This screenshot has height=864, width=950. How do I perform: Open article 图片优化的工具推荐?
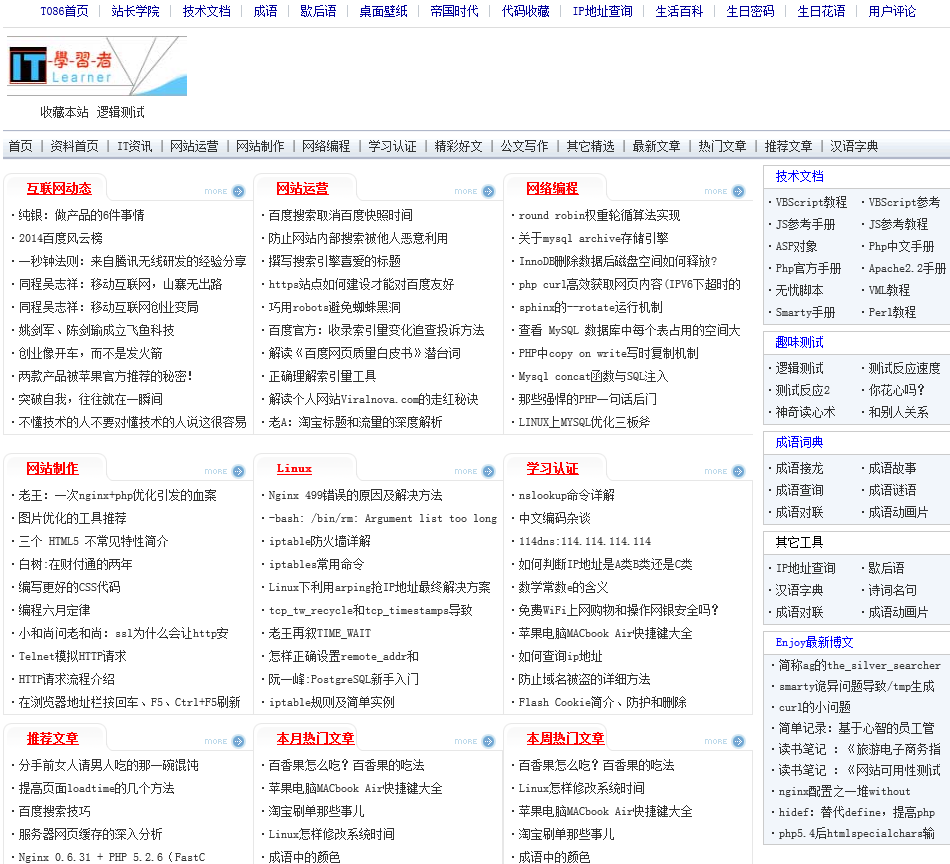[72, 518]
